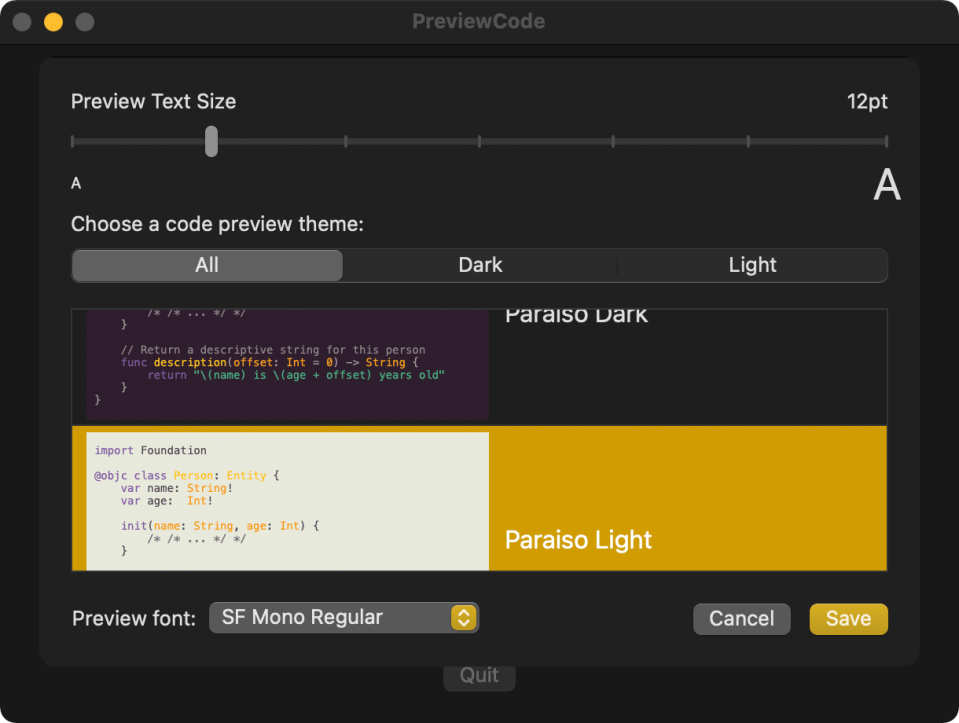Filter themes to Light only
The width and height of the screenshot is (959, 723).
(x=752, y=265)
